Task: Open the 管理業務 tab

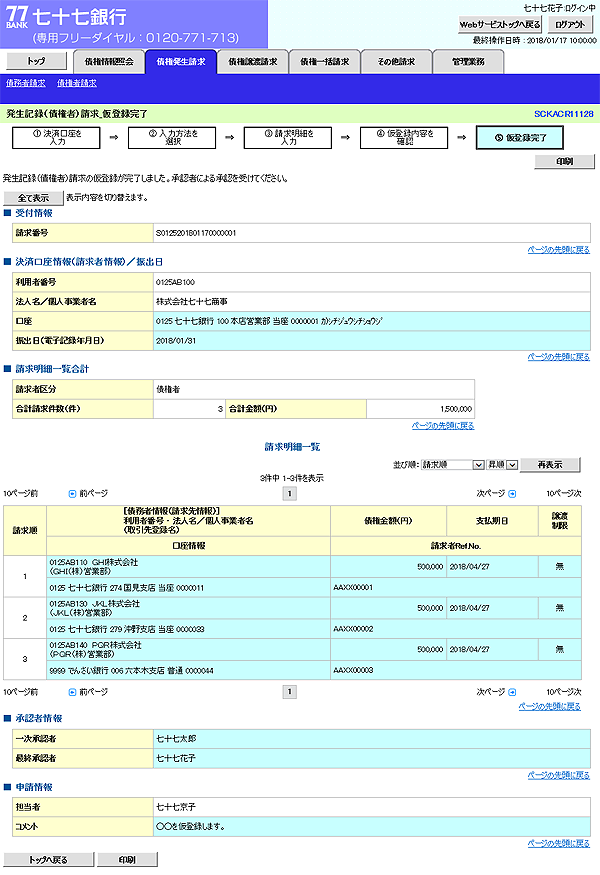Action: [x=468, y=61]
